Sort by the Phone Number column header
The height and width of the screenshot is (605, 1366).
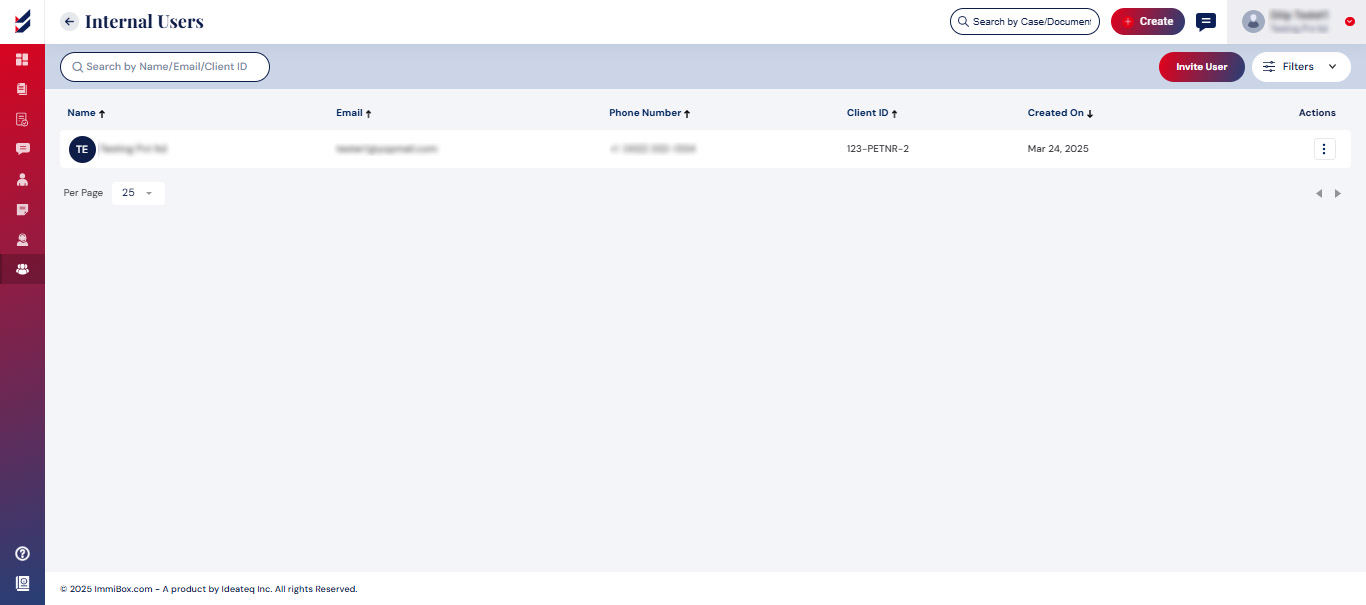tap(650, 113)
